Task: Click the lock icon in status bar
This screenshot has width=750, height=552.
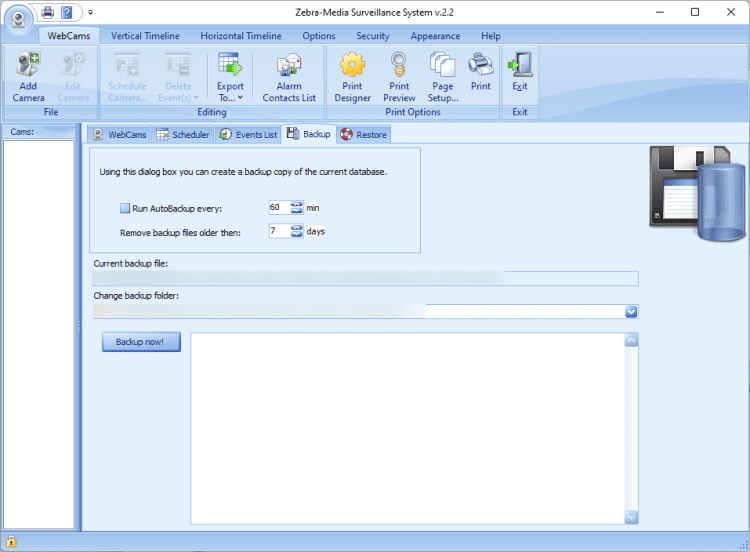Action: (11, 541)
